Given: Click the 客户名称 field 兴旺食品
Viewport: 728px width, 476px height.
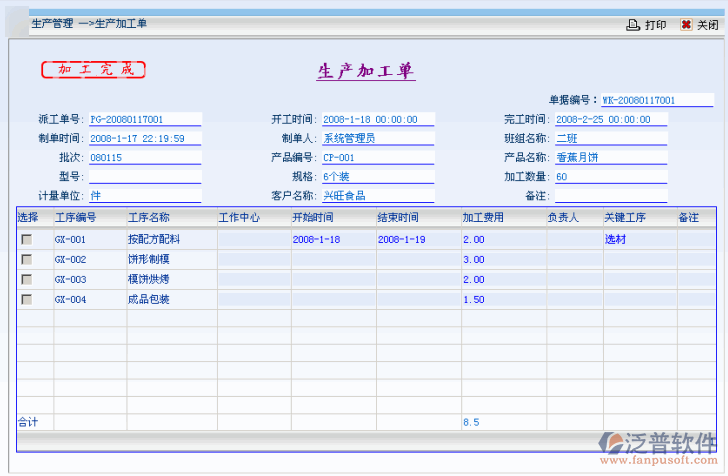Looking at the screenshot, I should point(378,195).
